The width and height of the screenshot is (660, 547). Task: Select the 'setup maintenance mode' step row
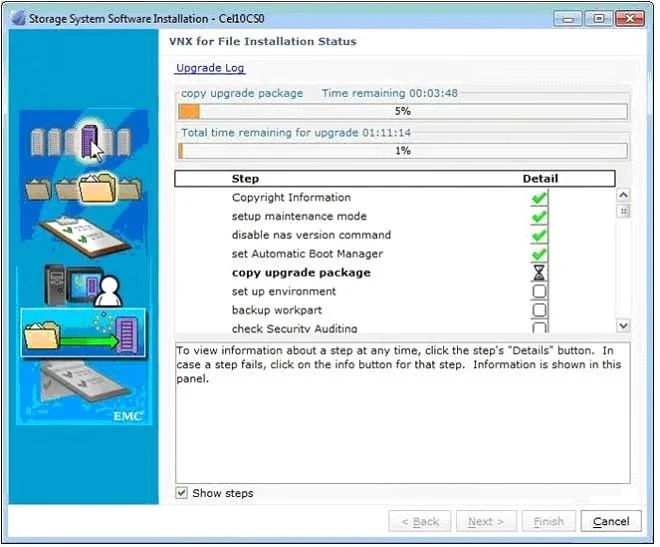point(299,216)
